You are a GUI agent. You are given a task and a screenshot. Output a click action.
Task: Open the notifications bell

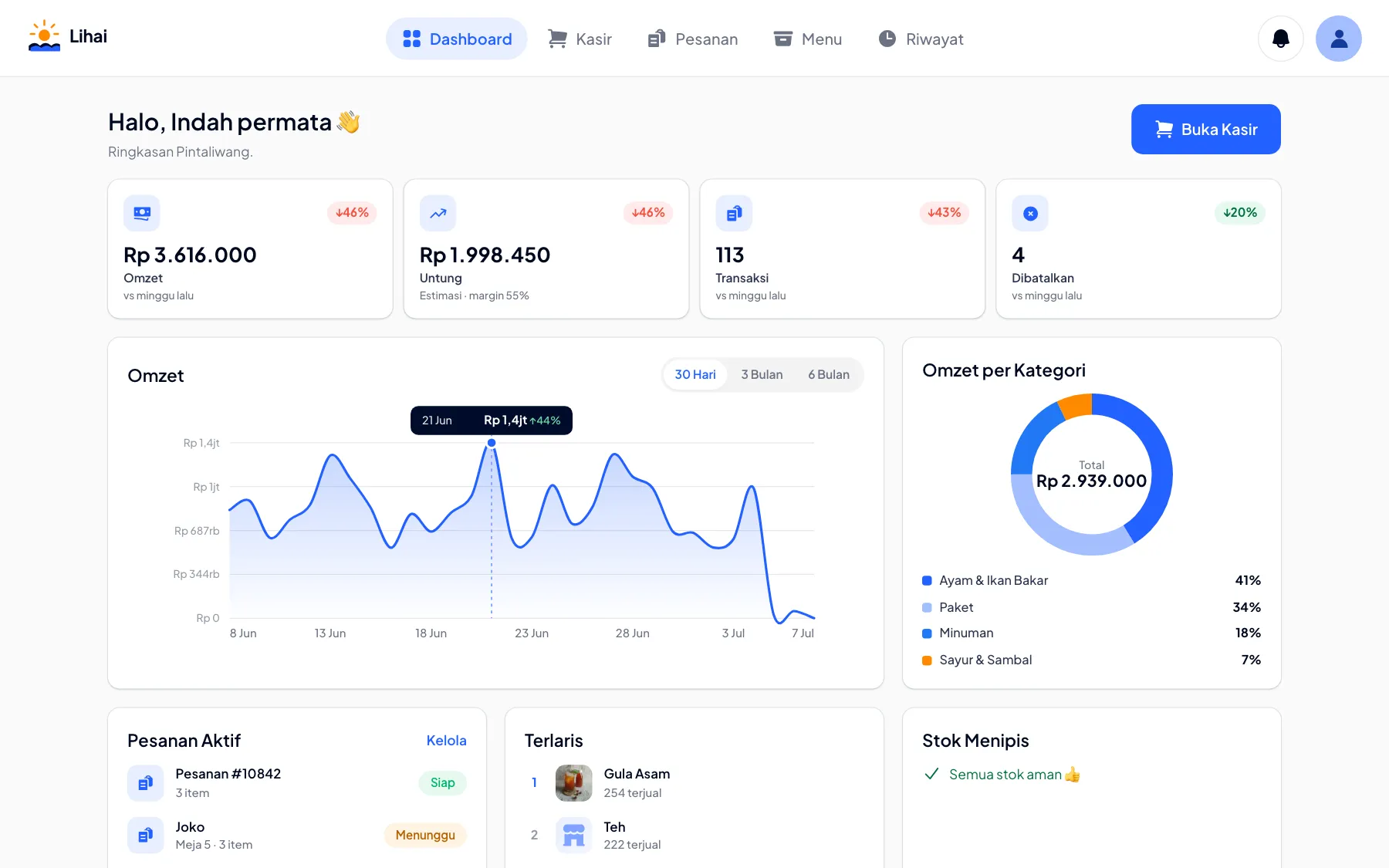click(x=1281, y=39)
